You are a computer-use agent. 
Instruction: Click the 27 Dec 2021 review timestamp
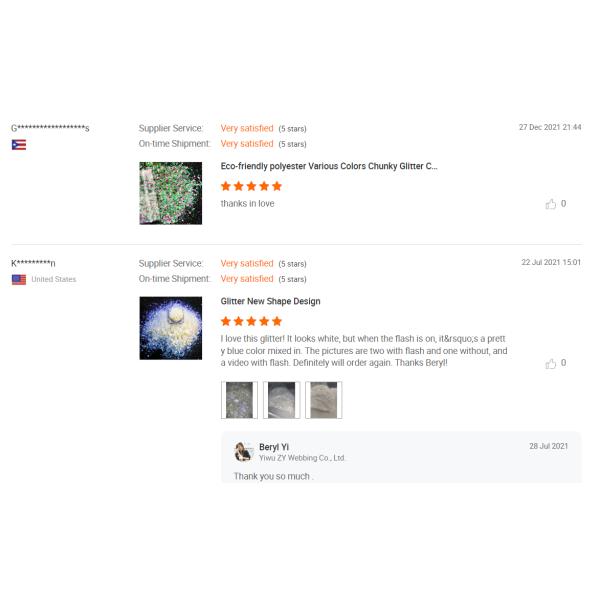pos(550,127)
